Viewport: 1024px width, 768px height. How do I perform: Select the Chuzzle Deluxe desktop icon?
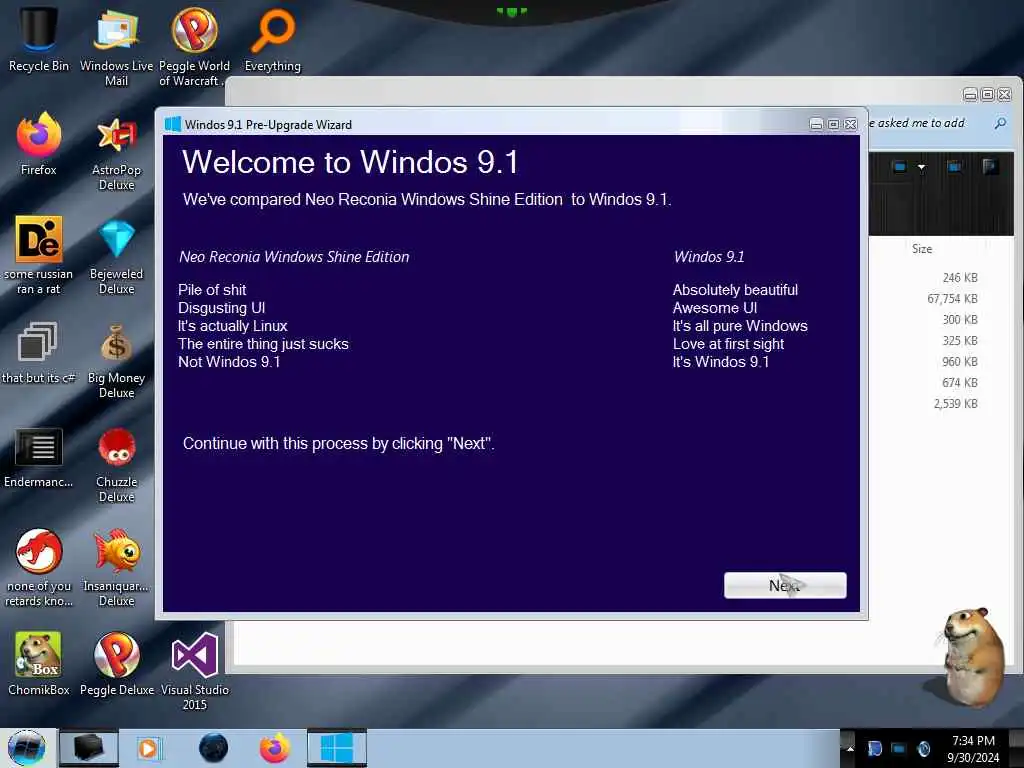coord(116,465)
